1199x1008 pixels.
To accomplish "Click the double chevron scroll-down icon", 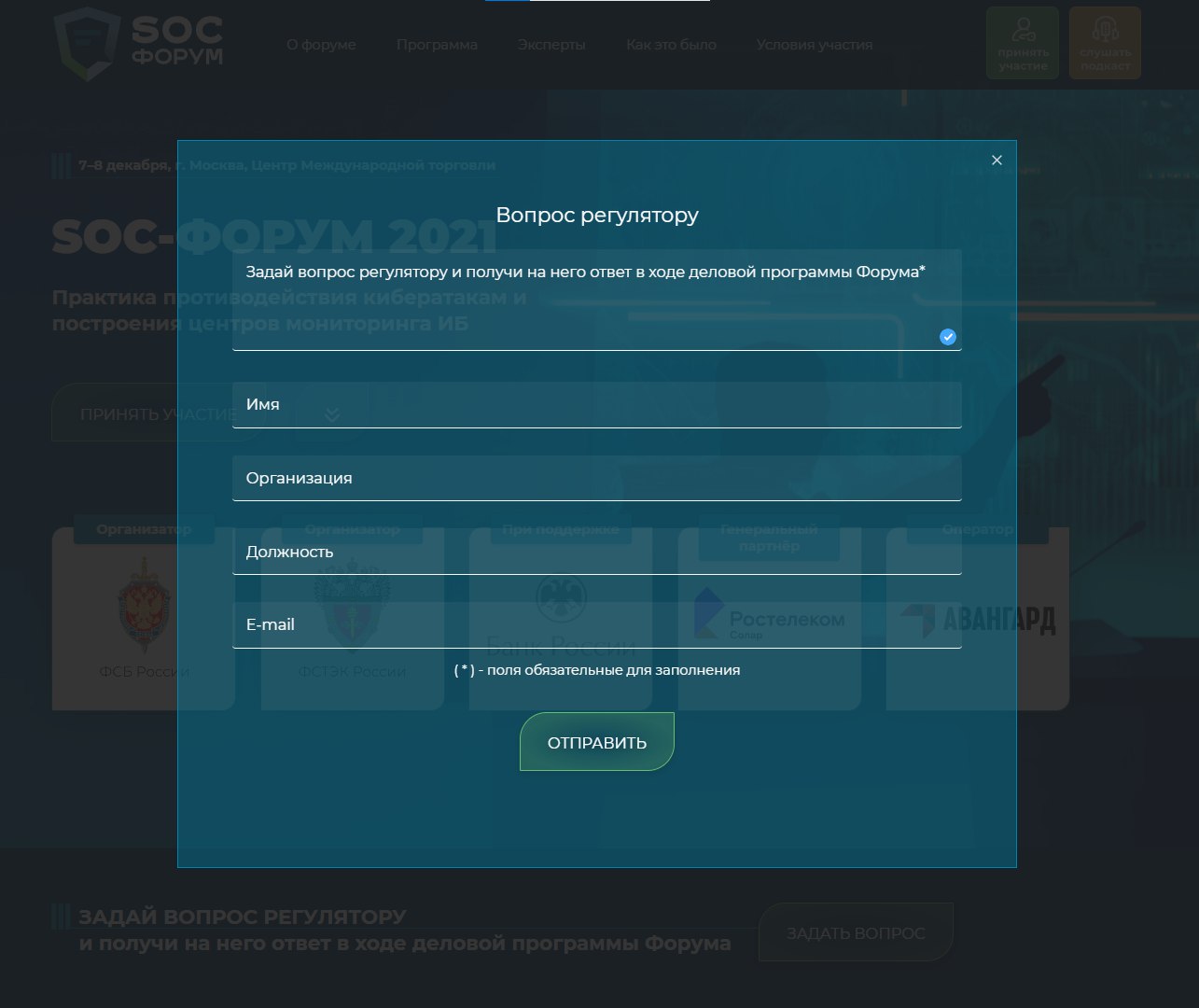I will click(x=332, y=413).
